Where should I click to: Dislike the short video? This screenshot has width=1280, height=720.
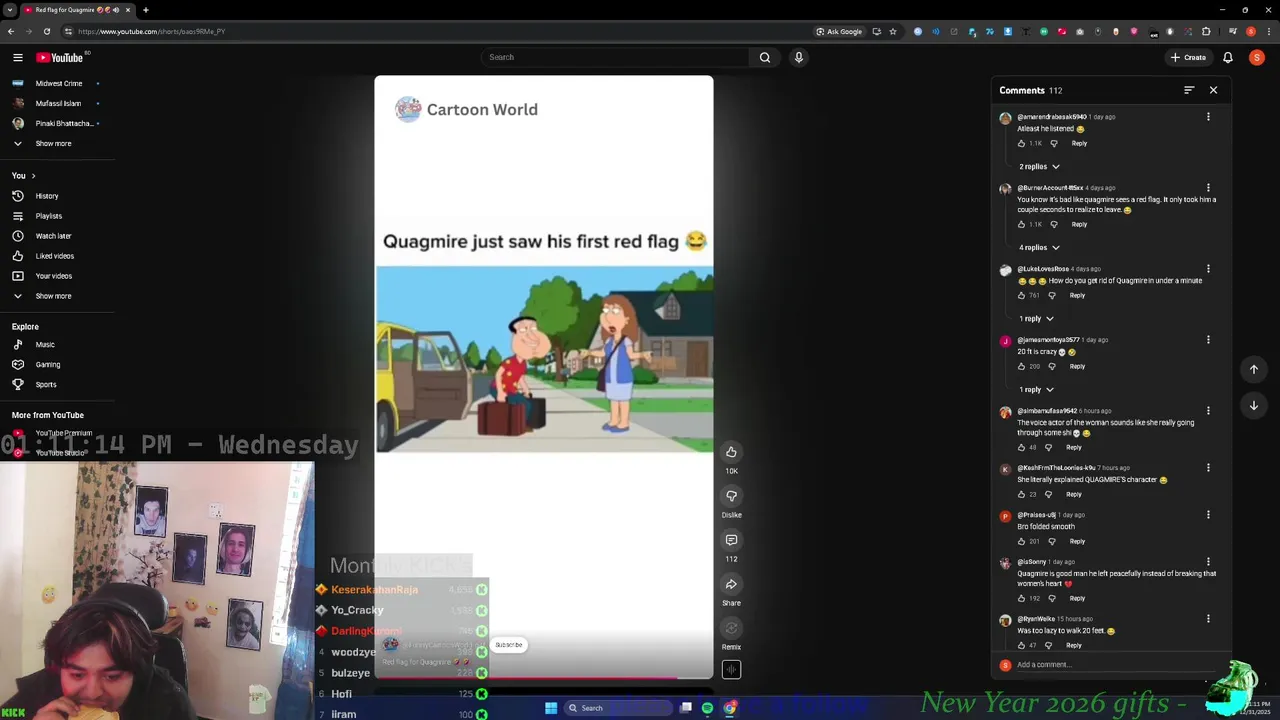coord(731,496)
